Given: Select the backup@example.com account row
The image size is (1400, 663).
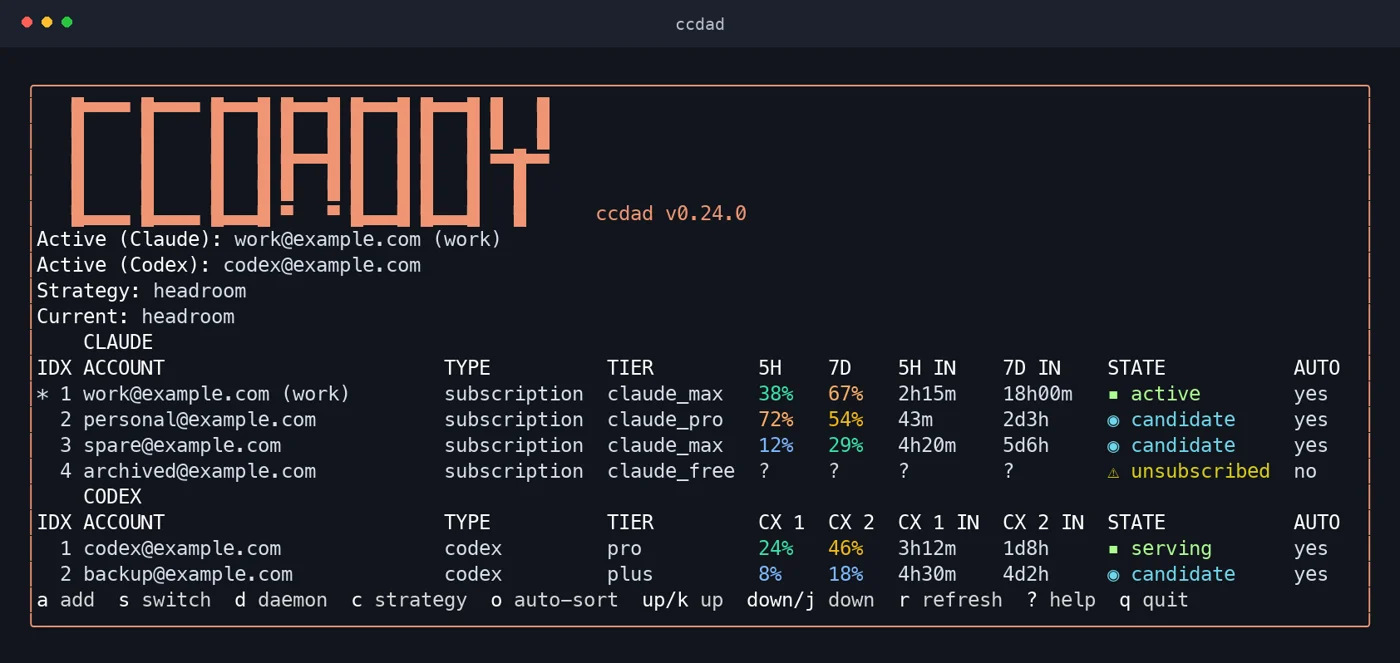Looking at the screenshot, I should tap(688, 575).
